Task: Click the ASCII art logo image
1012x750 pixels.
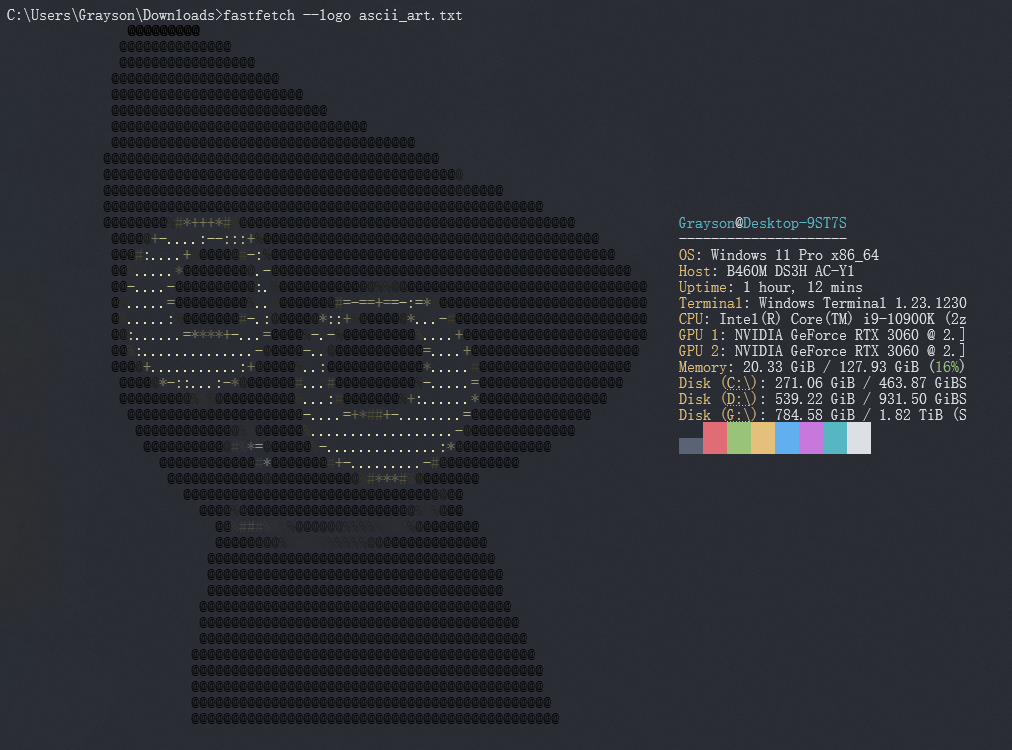Action: click(376, 374)
